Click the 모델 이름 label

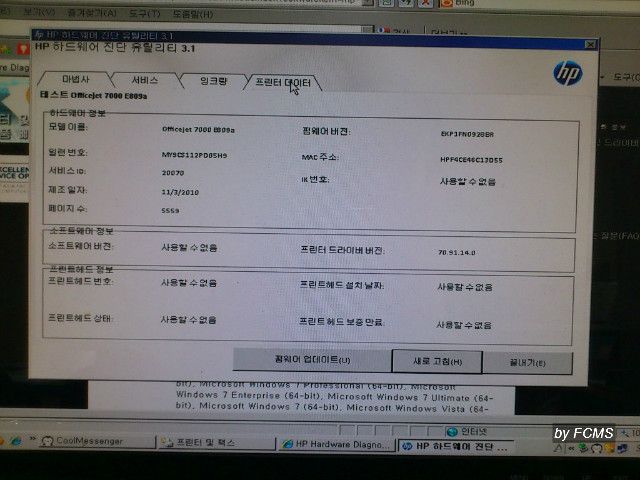pyautogui.click(x=68, y=127)
